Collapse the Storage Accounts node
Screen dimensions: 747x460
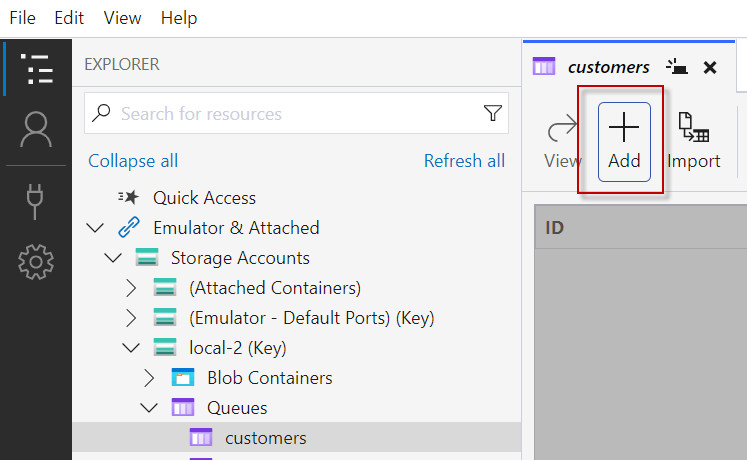point(113,258)
